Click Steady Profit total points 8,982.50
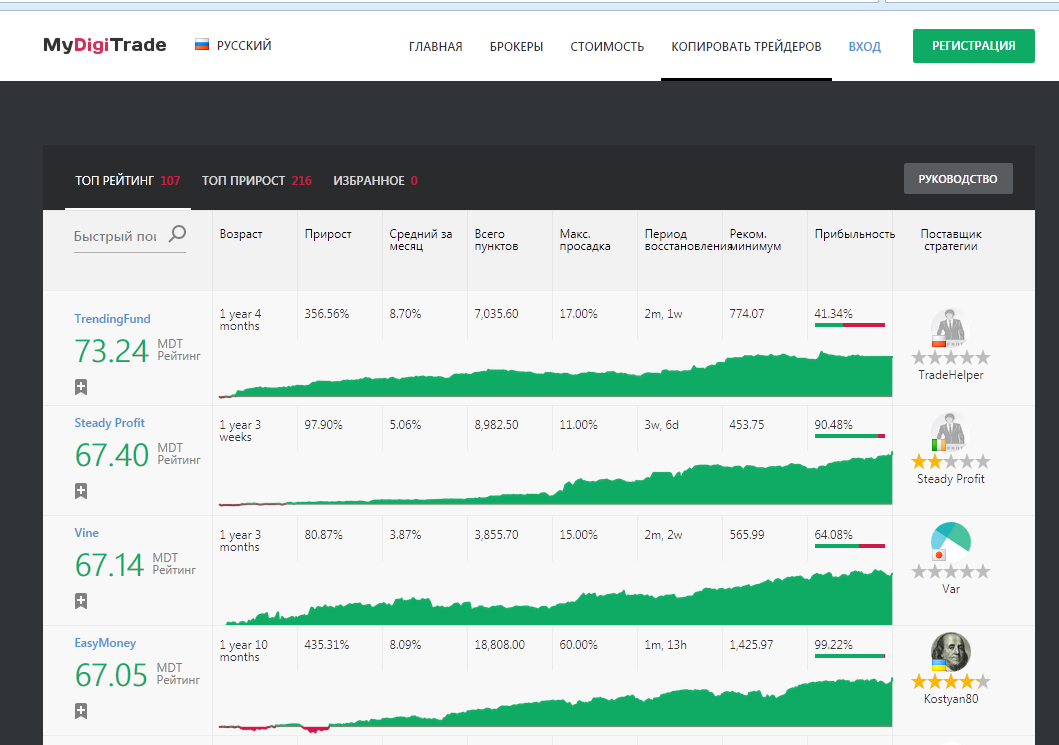This screenshot has width=1059, height=745. click(496, 425)
